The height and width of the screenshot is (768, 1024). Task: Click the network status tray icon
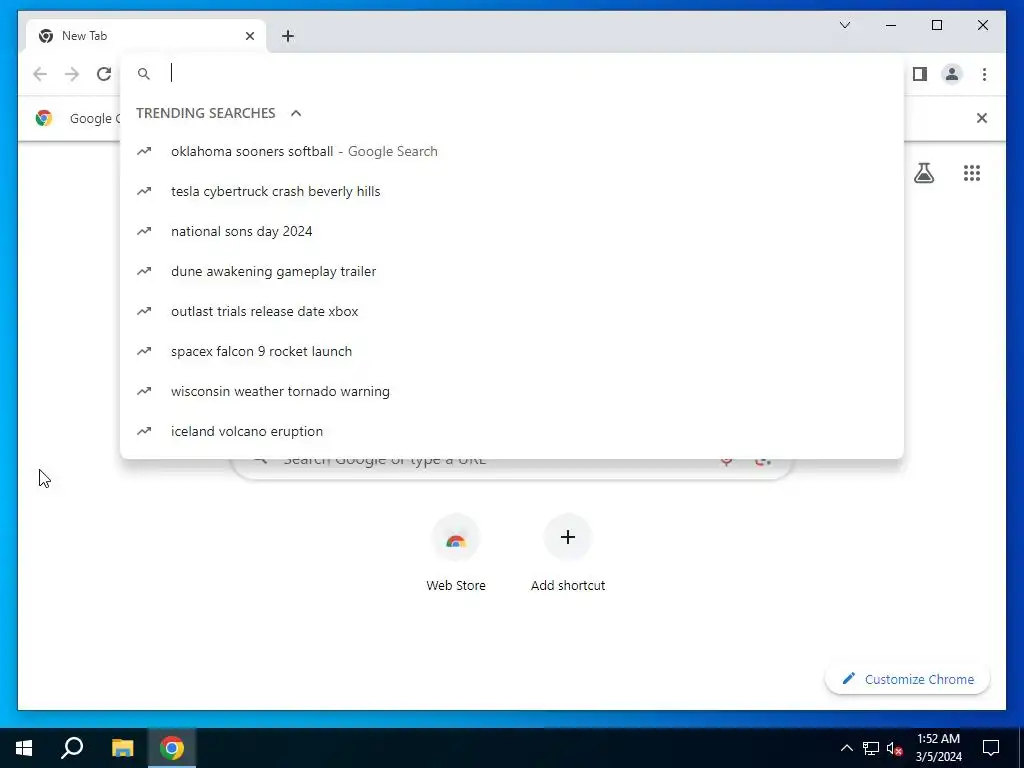click(871, 748)
